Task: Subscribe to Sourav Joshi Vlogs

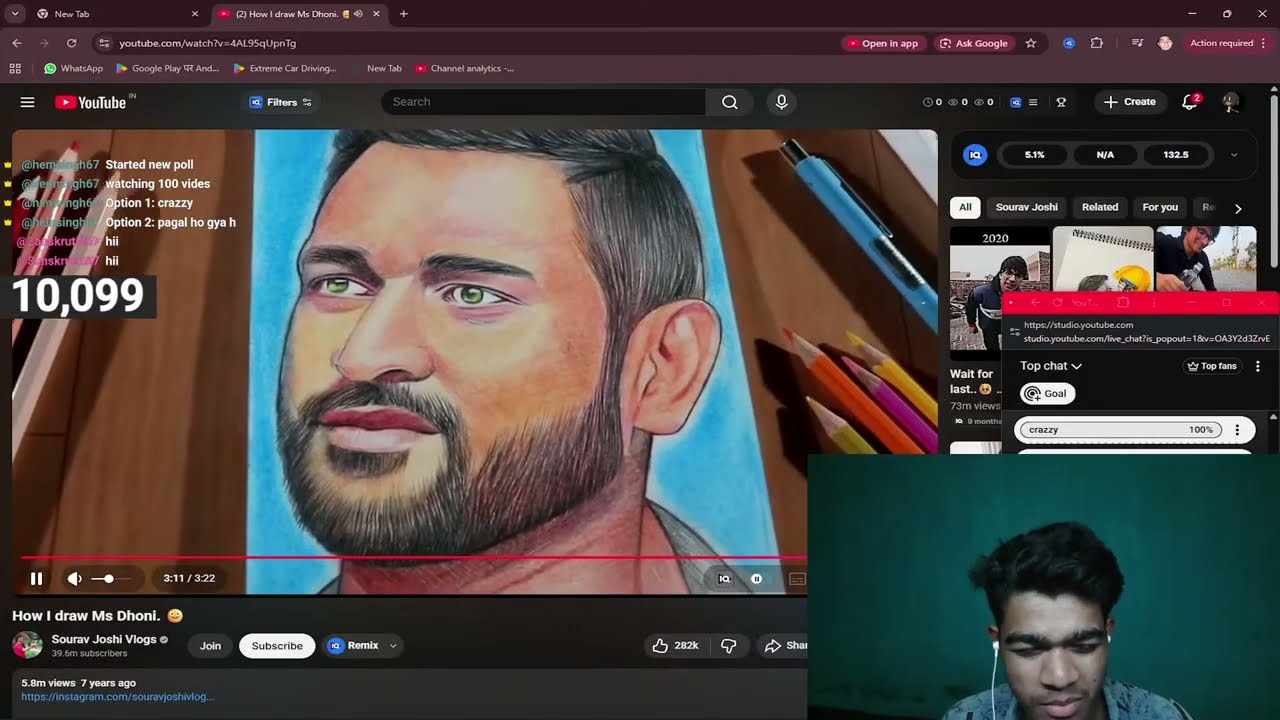Action: (x=277, y=645)
